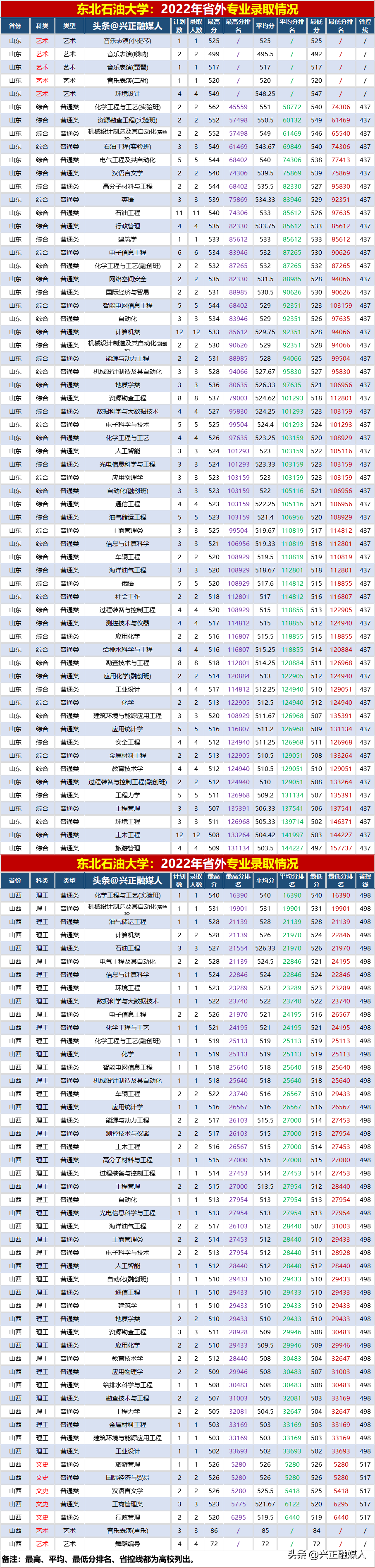Click average score 514.25
This screenshot has height=1568, width=375.
click(265, 663)
